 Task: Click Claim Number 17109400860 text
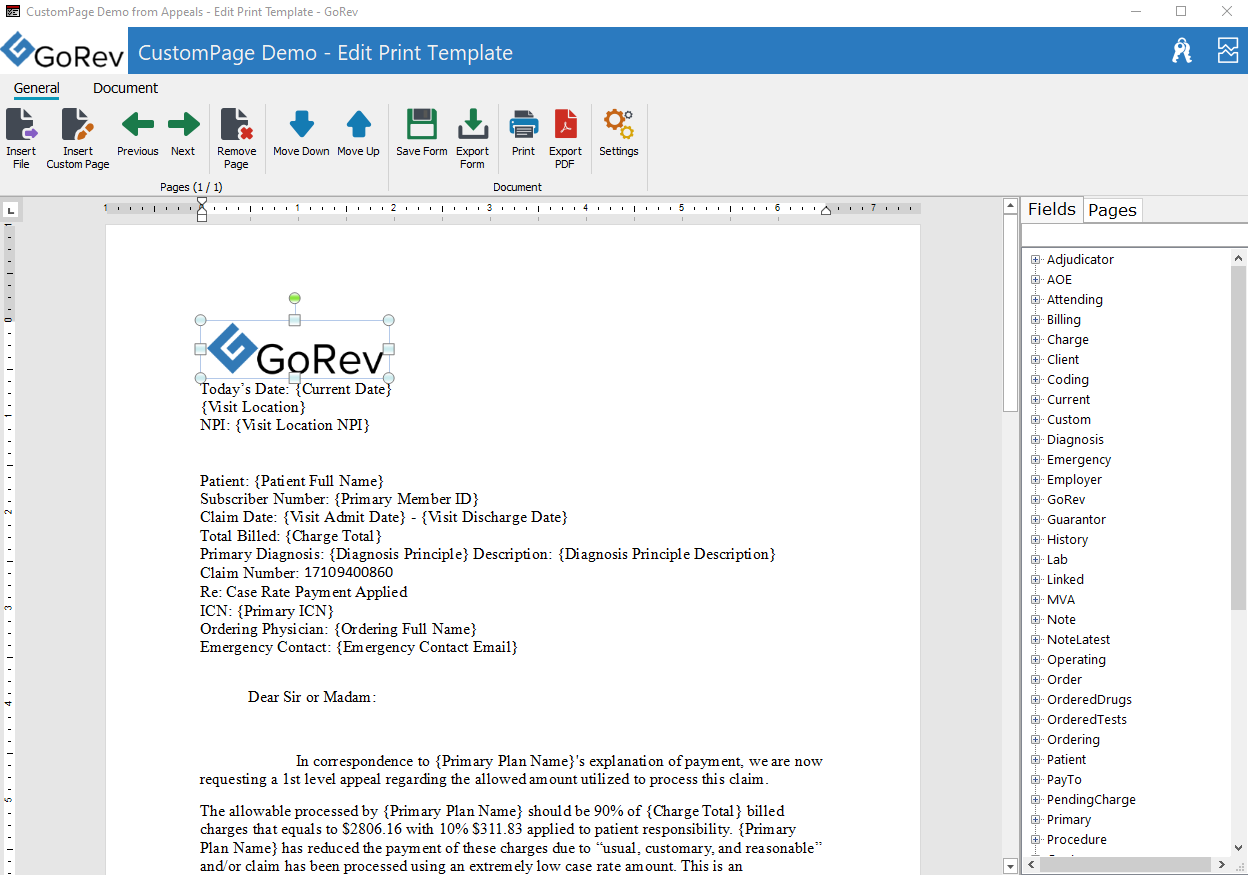(x=297, y=573)
